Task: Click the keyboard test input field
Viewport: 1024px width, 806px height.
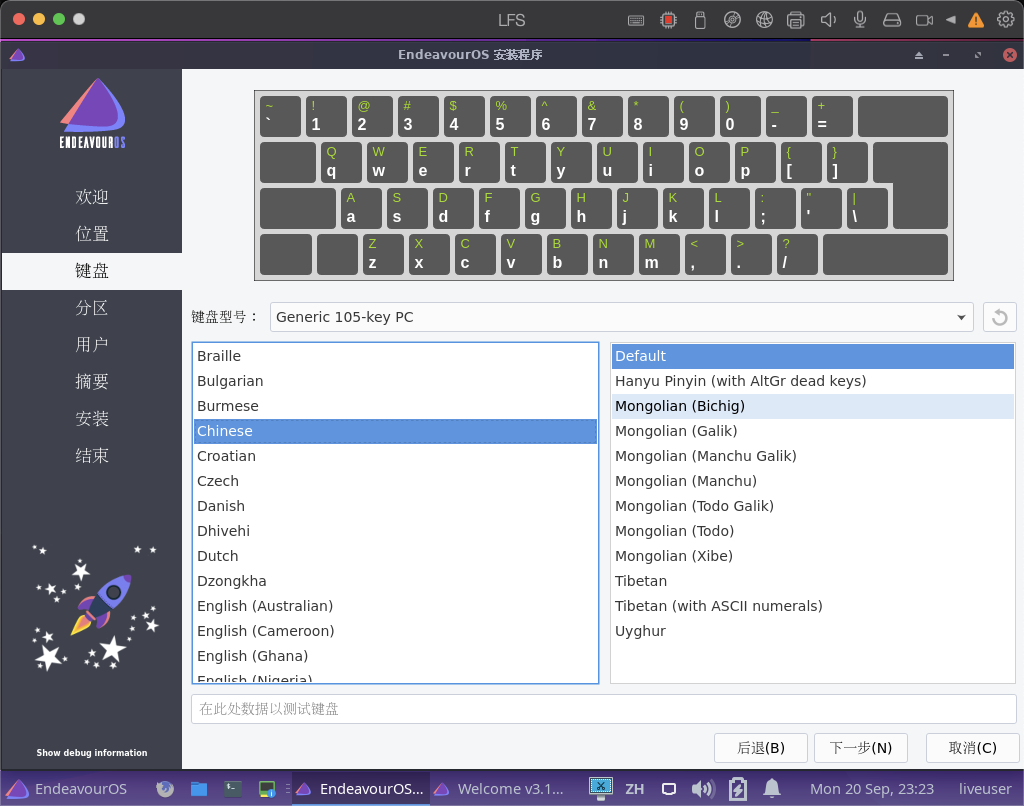Action: [x=603, y=709]
